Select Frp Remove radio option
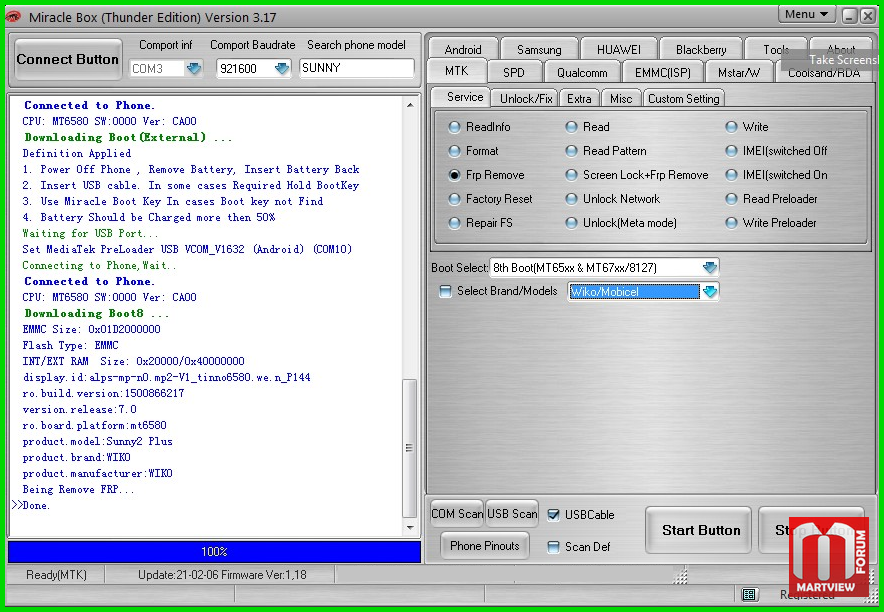Viewport: 884px width, 612px height. (x=454, y=175)
